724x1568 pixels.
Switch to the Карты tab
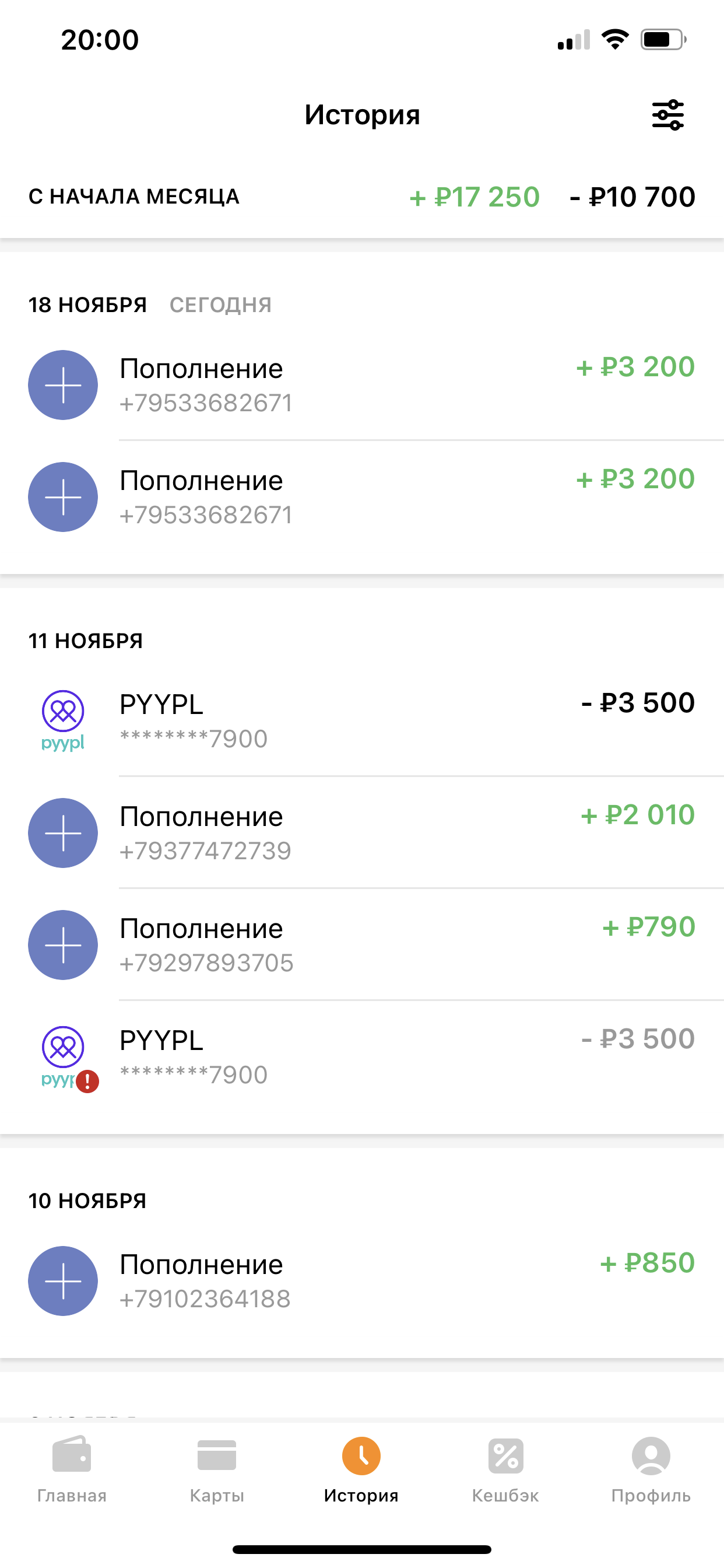[217, 1468]
